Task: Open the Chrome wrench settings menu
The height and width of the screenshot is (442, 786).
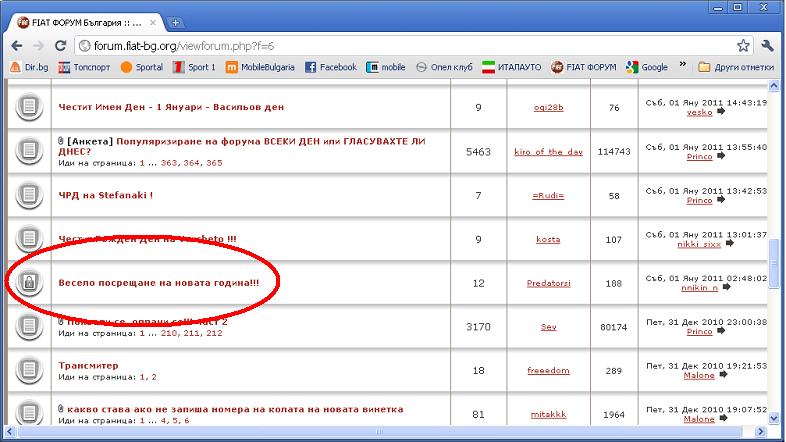Action: coord(767,45)
